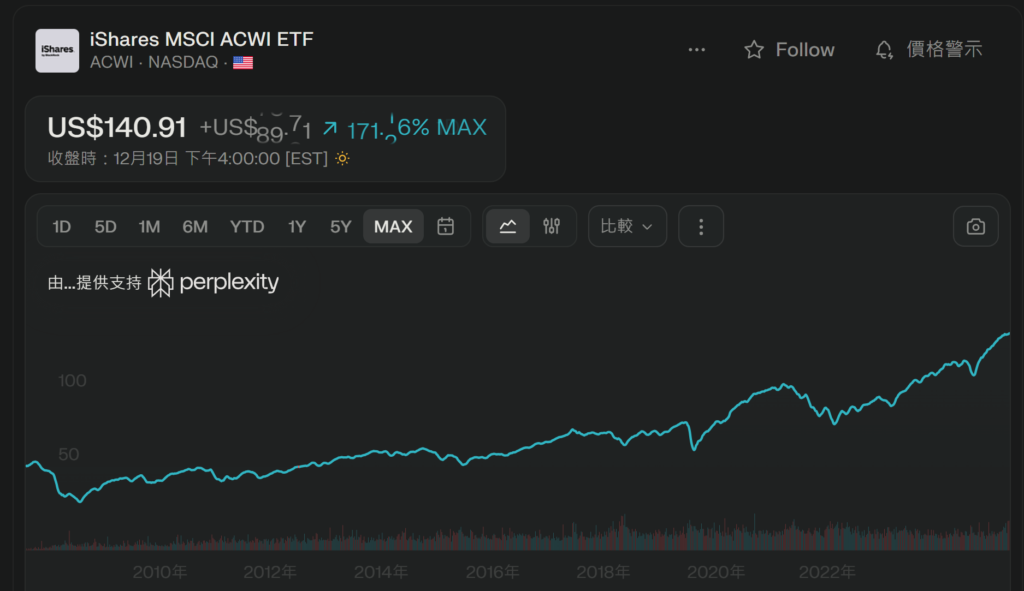Switch chart range to 1D
The width and height of the screenshot is (1024, 591).
62,227
